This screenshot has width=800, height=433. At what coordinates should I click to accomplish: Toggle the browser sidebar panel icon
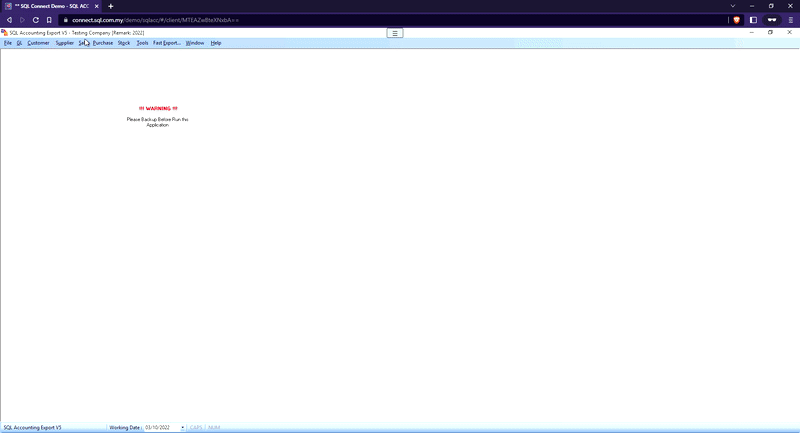point(753,19)
